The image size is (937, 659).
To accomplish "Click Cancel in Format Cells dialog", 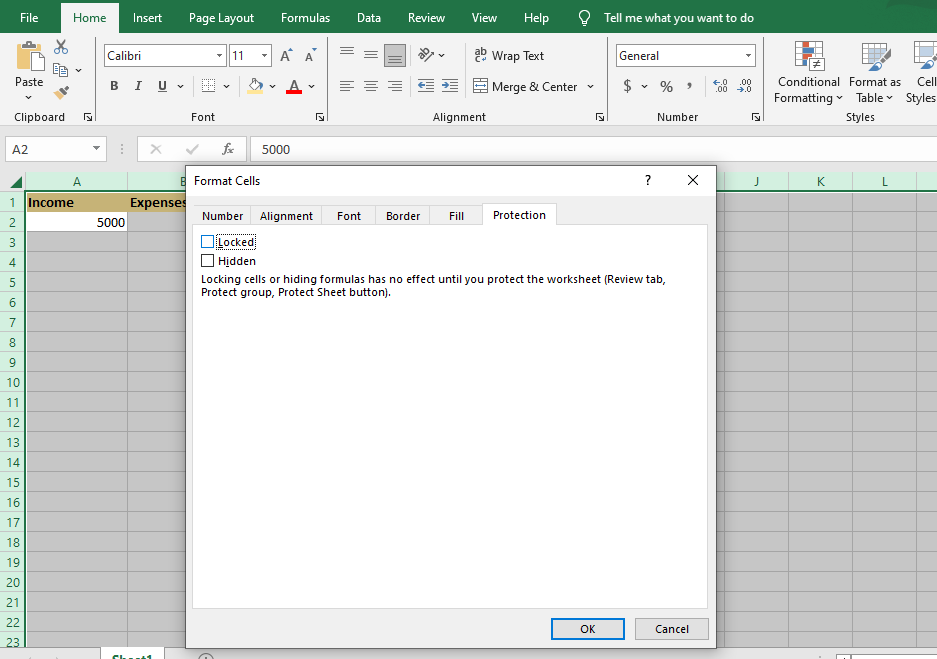I will [x=671, y=629].
